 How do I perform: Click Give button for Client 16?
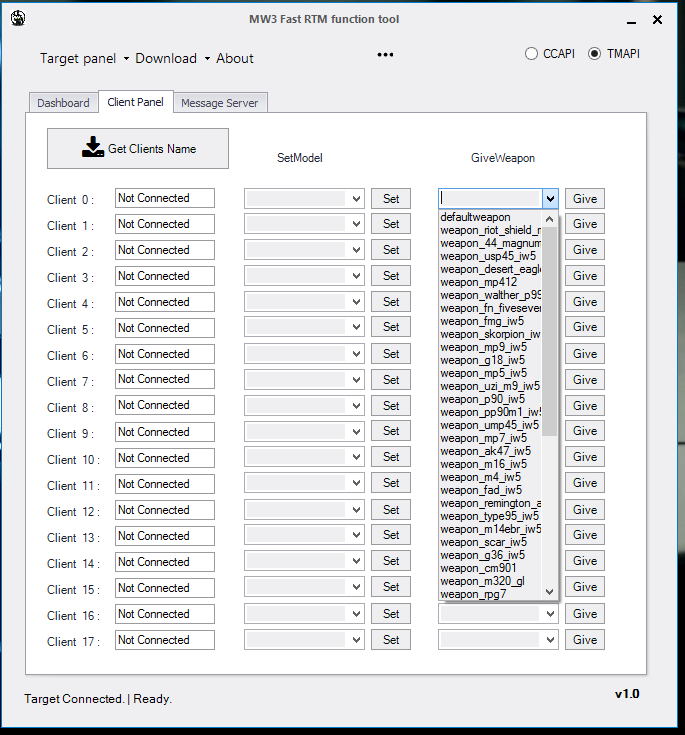[585, 614]
